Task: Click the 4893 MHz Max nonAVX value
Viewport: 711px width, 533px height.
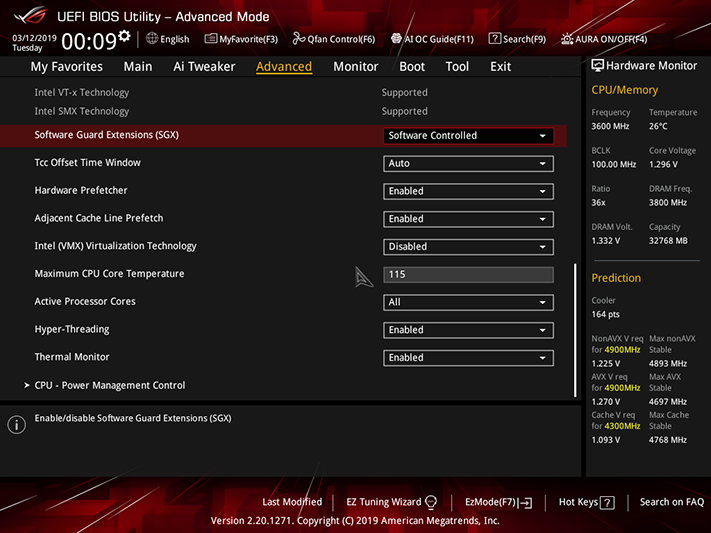Action: tap(668, 364)
